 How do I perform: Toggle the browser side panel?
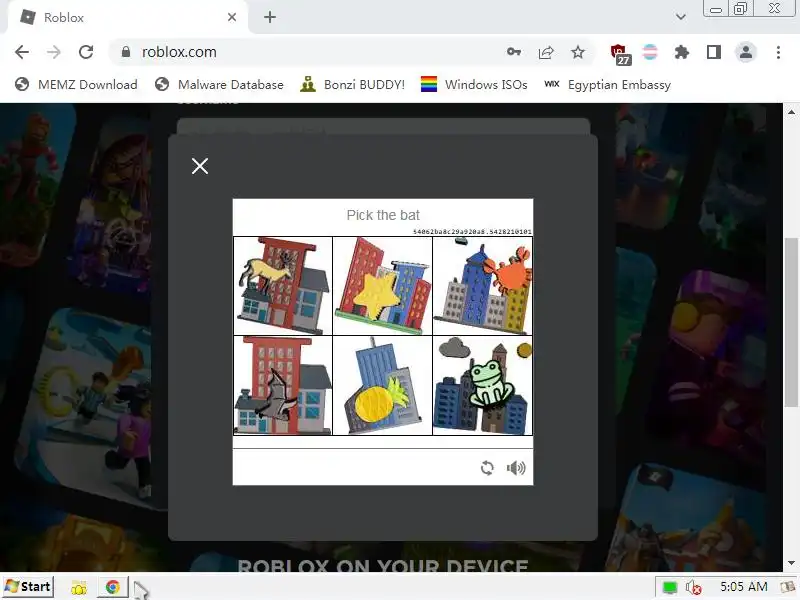click(x=714, y=52)
